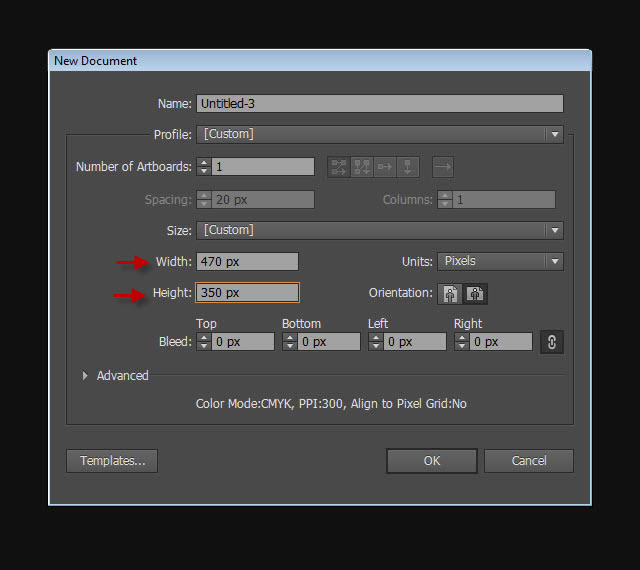Decrease the Number of Artboards stepper
This screenshot has height=570, width=640.
click(204, 171)
